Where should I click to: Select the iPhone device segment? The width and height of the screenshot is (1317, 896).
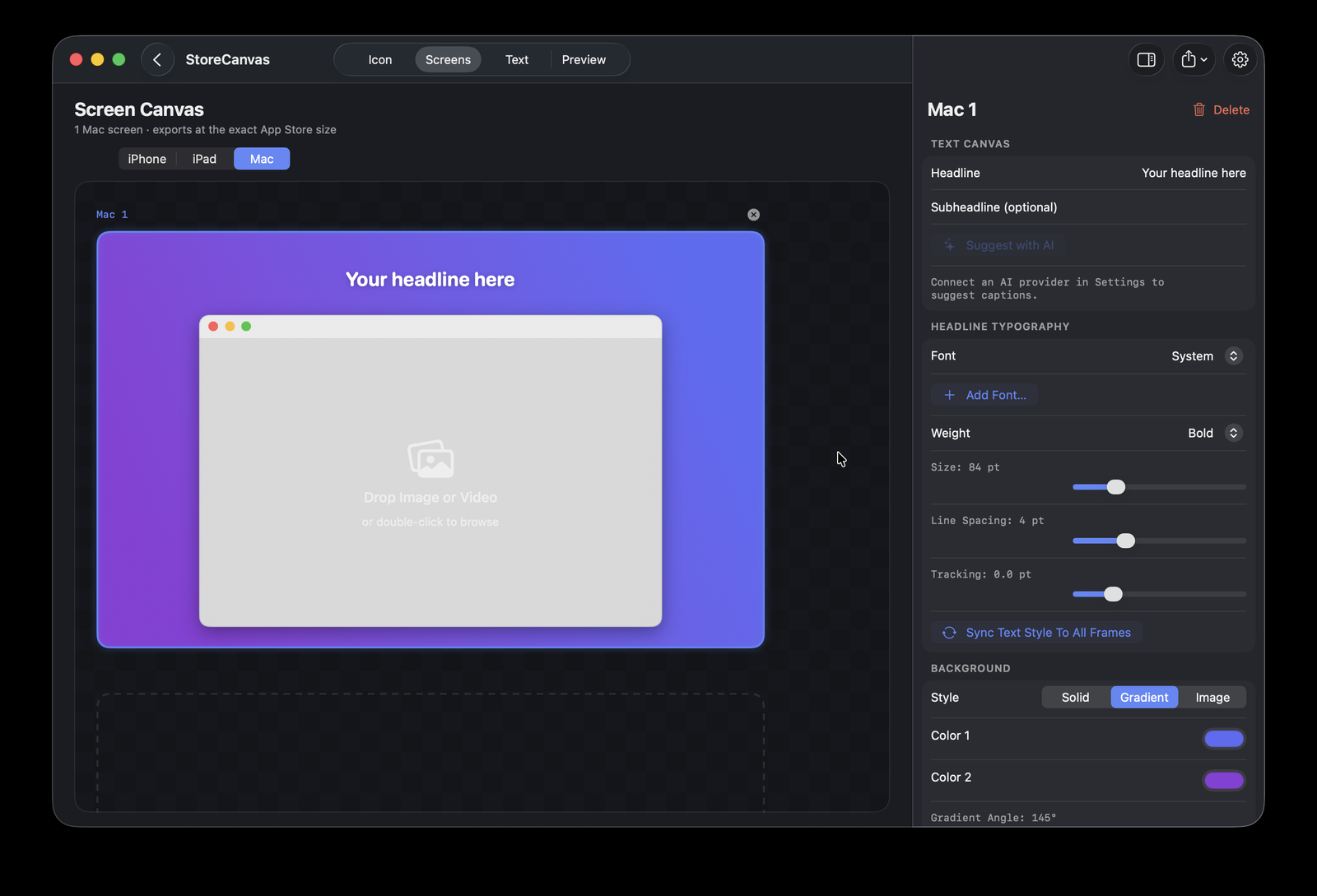(147, 159)
